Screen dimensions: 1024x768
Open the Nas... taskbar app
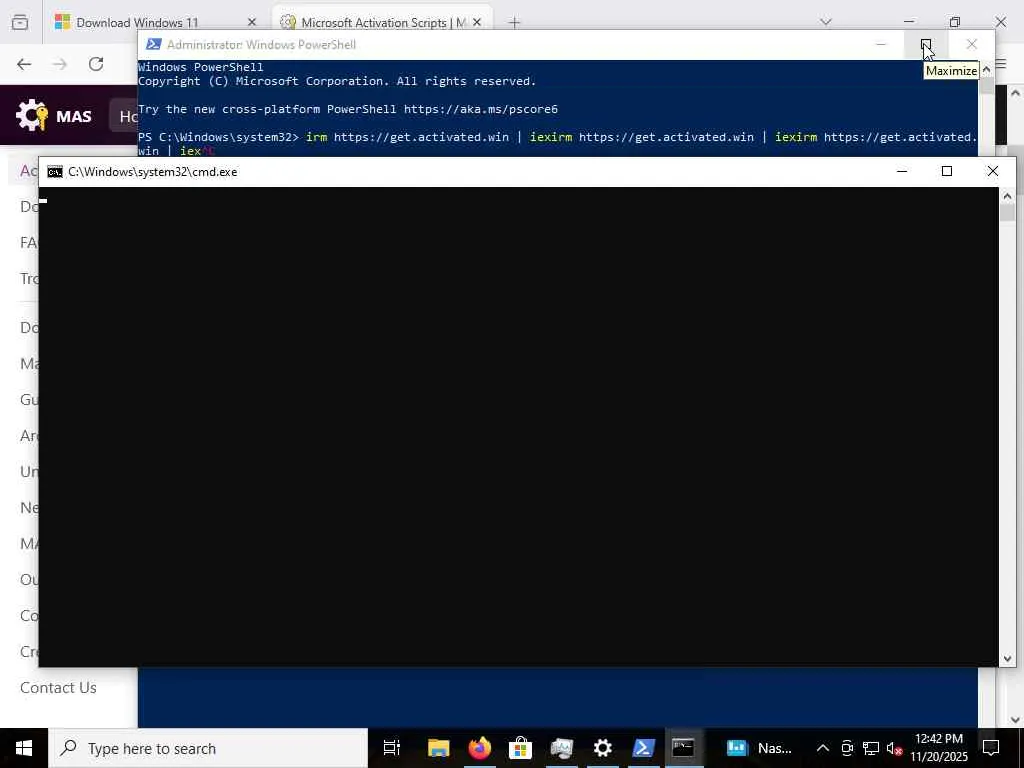point(759,748)
